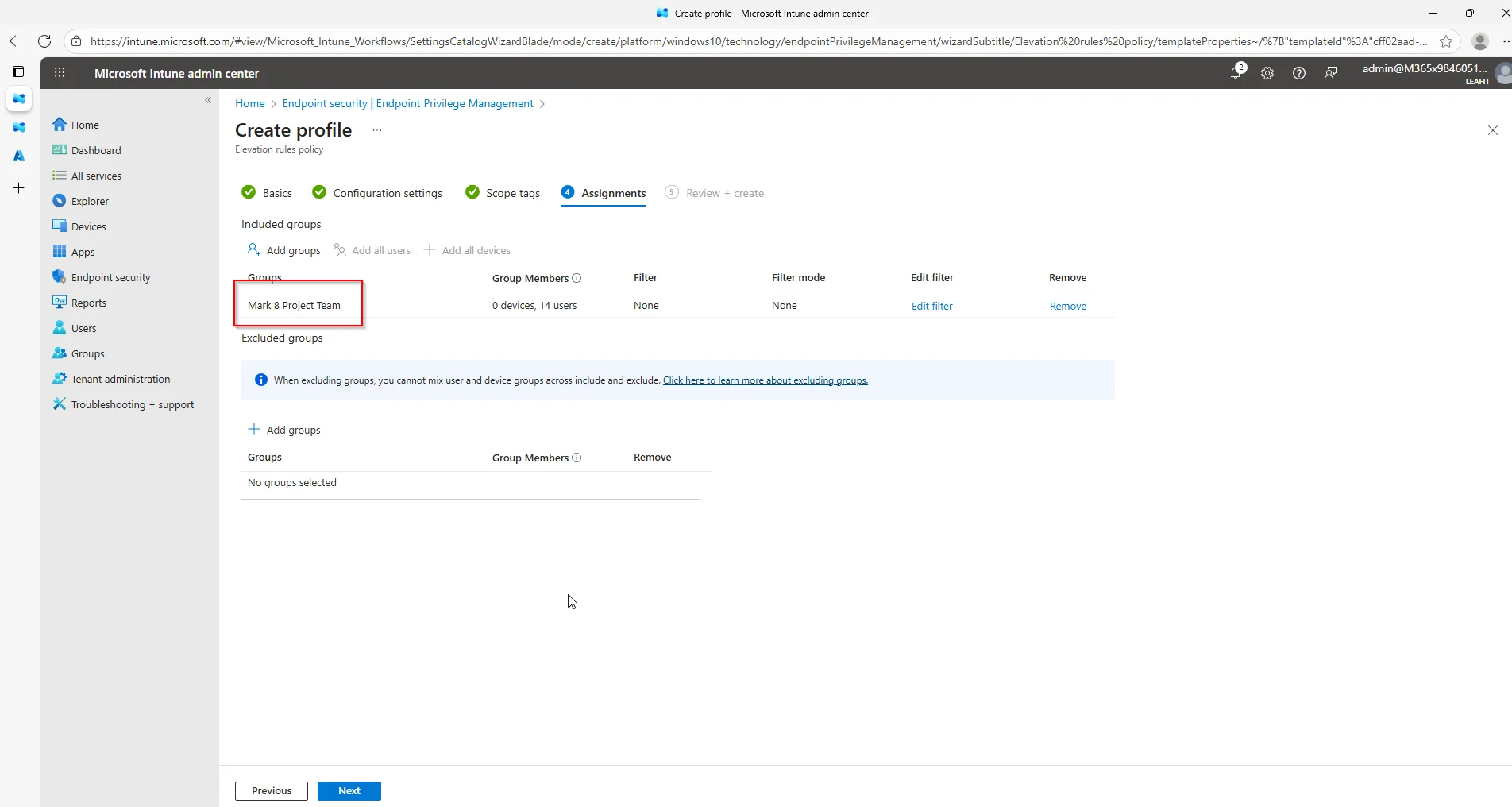Image resolution: width=1512 pixels, height=807 pixels.
Task: Open the learn more about excluding groups link
Action: click(766, 380)
